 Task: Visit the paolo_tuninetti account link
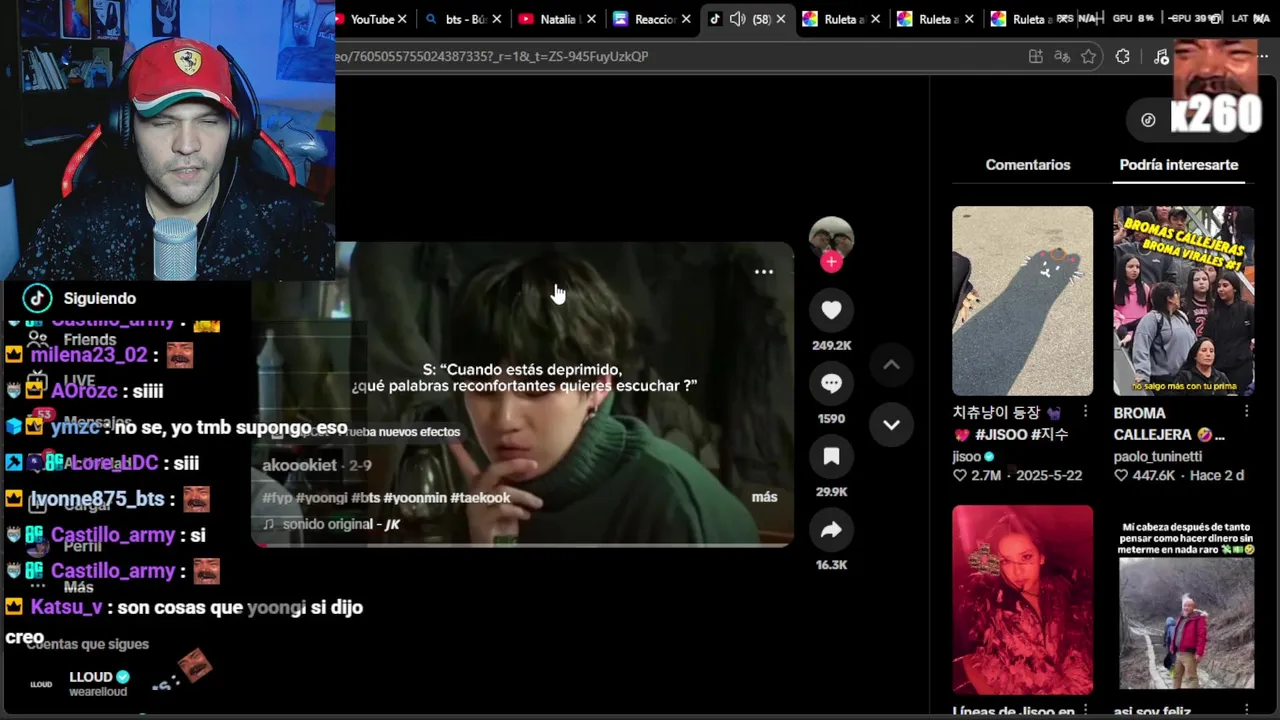tap(1158, 456)
